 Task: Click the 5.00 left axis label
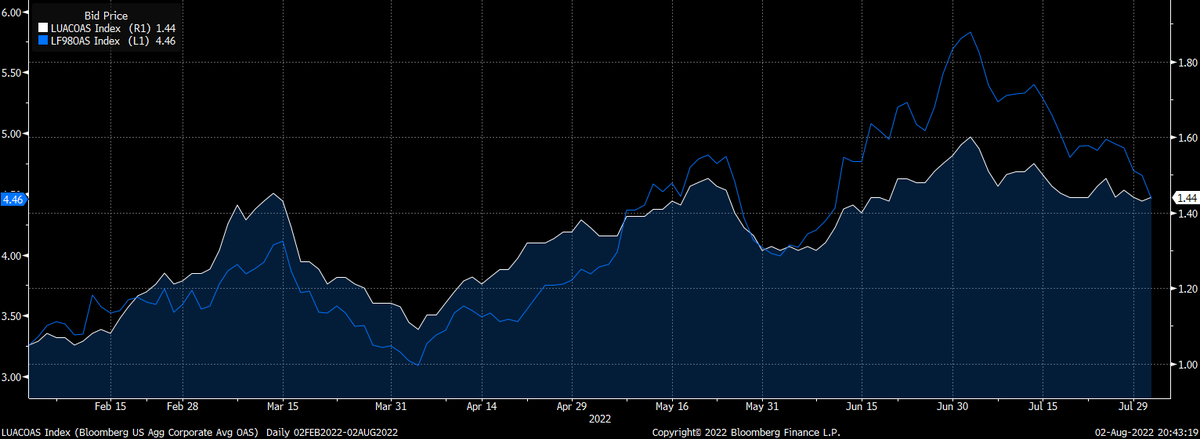tap(13, 134)
